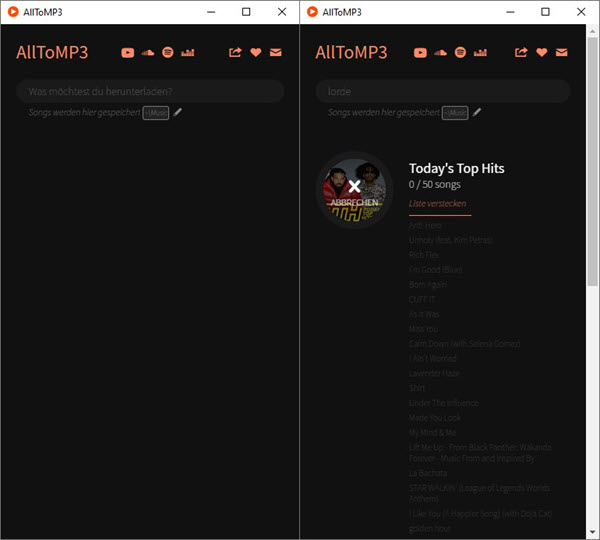Click the song 'As It Was'
The height and width of the screenshot is (540, 600).
point(424,314)
